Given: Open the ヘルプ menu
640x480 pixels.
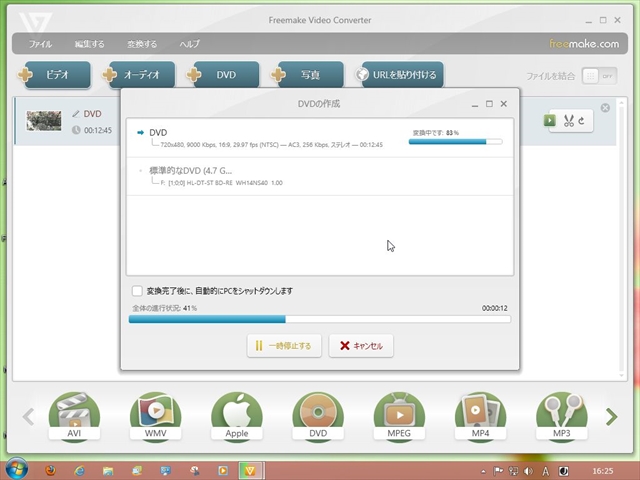Looking at the screenshot, I should pos(189,44).
